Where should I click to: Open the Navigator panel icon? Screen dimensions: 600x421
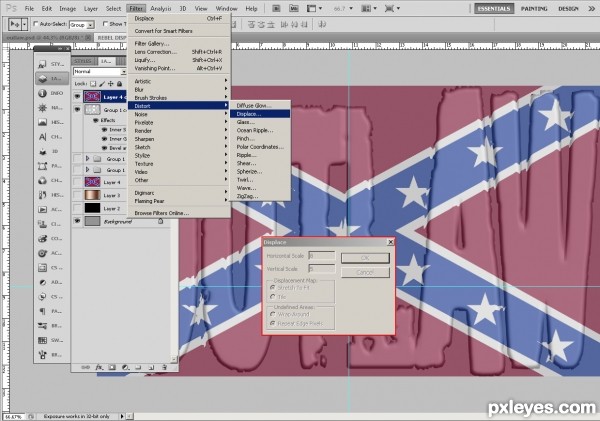(x=42, y=108)
